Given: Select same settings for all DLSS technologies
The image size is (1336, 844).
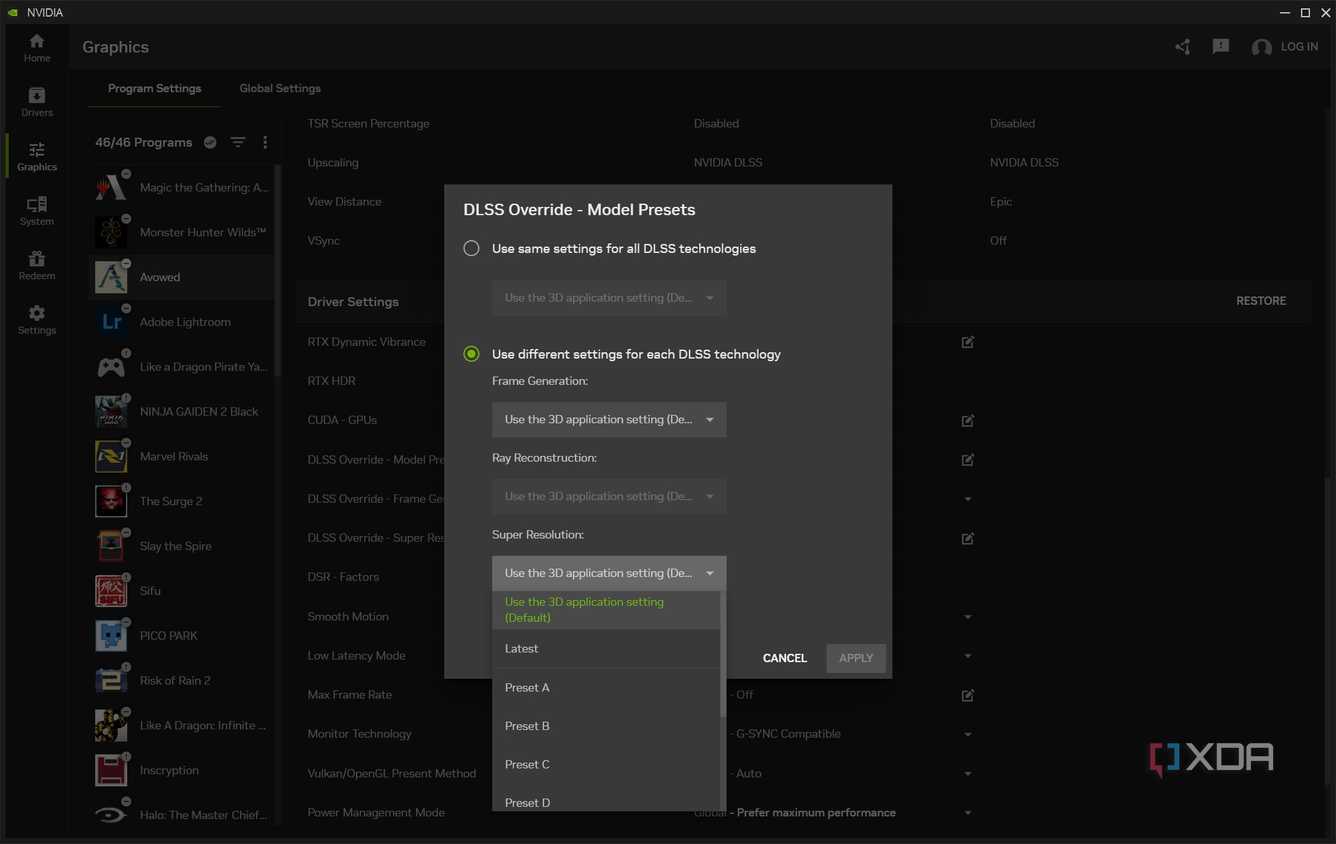Looking at the screenshot, I should tap(471, 248).
